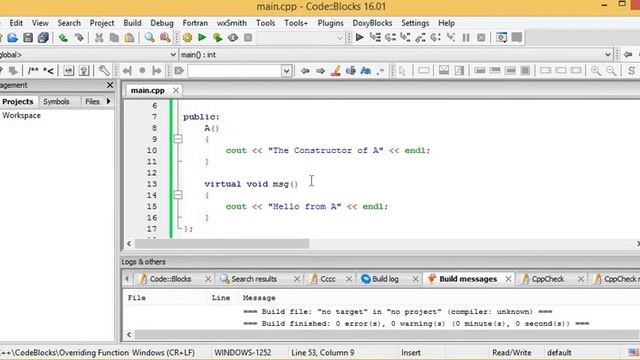The height and width of the screenshot is (360, 640).
Task: Run the program with green play icon
Action: coord(202,38)
